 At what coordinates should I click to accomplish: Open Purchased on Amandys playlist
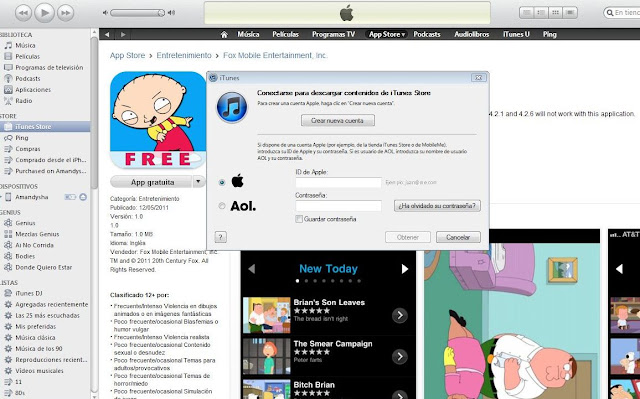click(51, 171)
